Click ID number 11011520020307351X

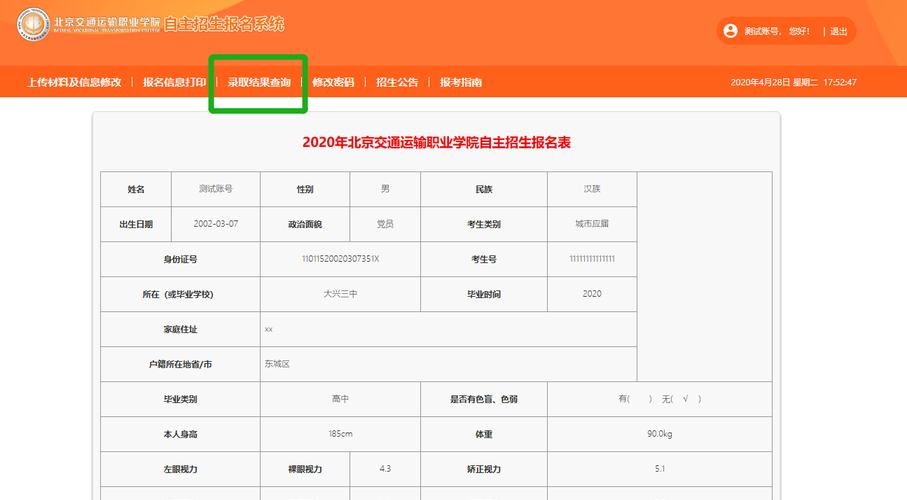click(341, 259)
